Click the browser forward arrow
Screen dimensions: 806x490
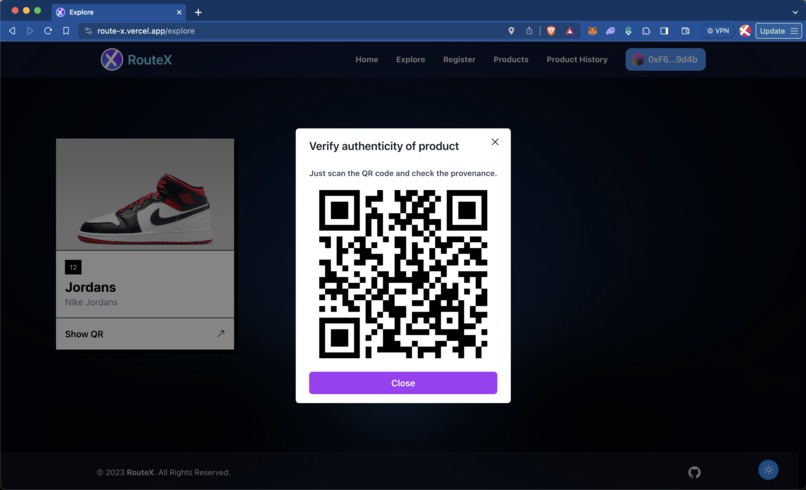(x=30, y=31)
